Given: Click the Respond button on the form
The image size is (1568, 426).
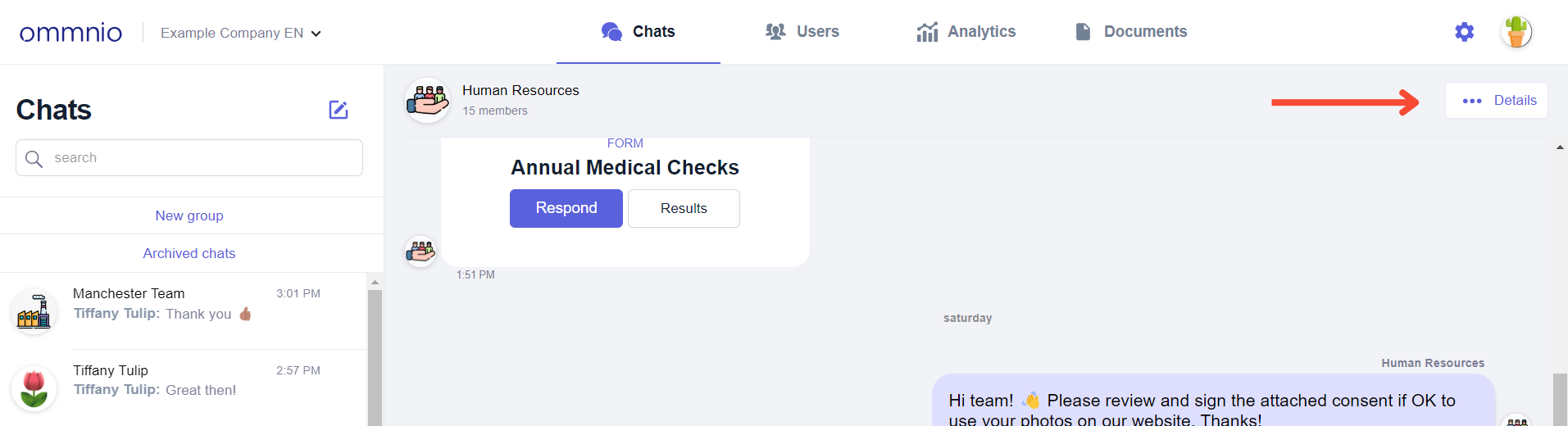Looking at the screenshot, I should coord(566,208).
